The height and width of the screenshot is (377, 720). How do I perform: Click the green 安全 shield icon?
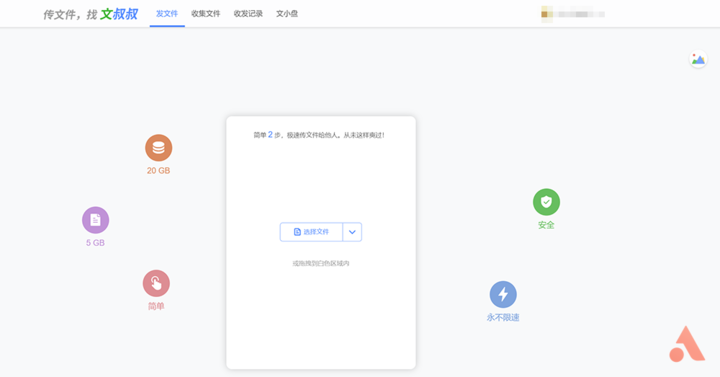pos(546,202)
